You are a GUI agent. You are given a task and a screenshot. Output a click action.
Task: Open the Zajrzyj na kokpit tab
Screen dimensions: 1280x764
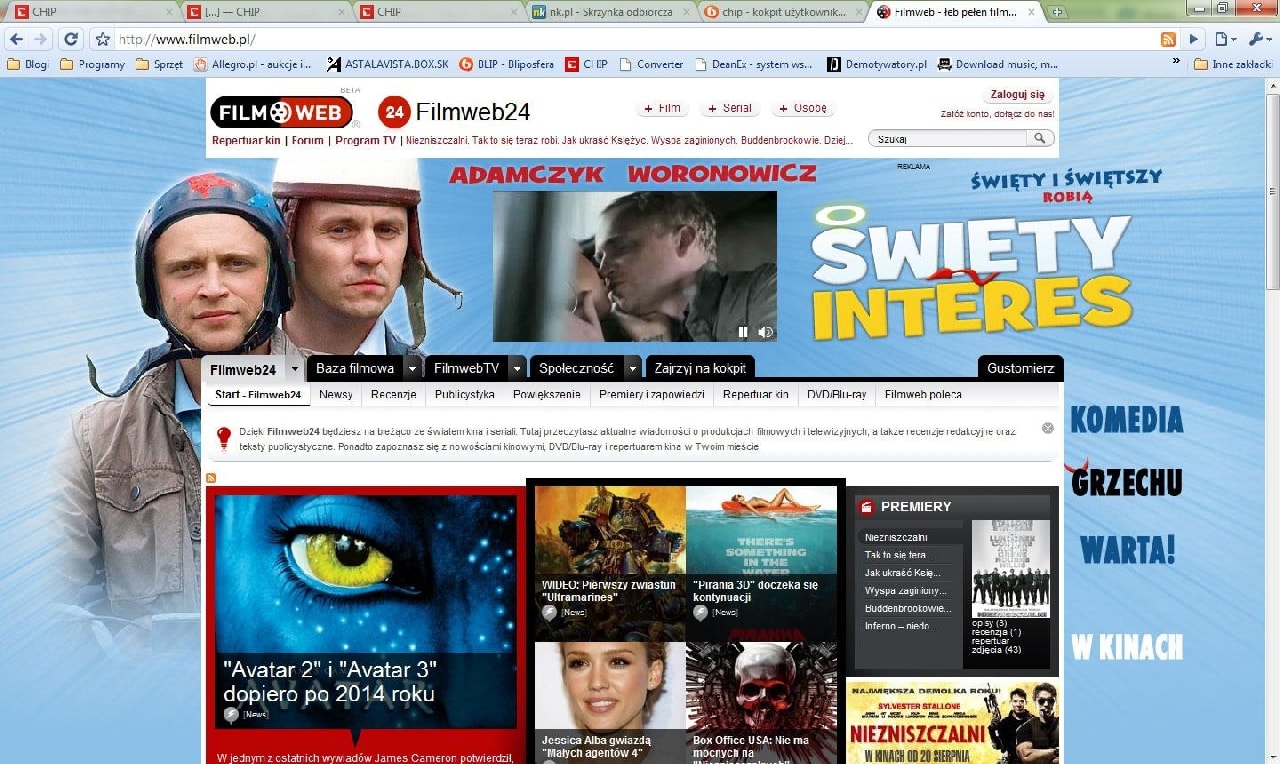[x=700, y=369]
